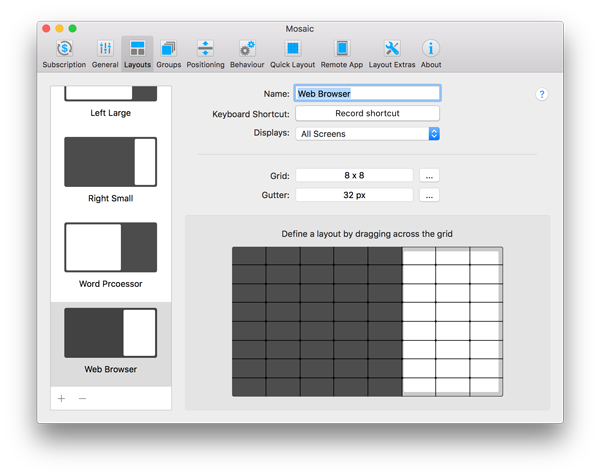Click the Record shortcut button
Viewport: 600px width, 476px height.
coord(368,114)
